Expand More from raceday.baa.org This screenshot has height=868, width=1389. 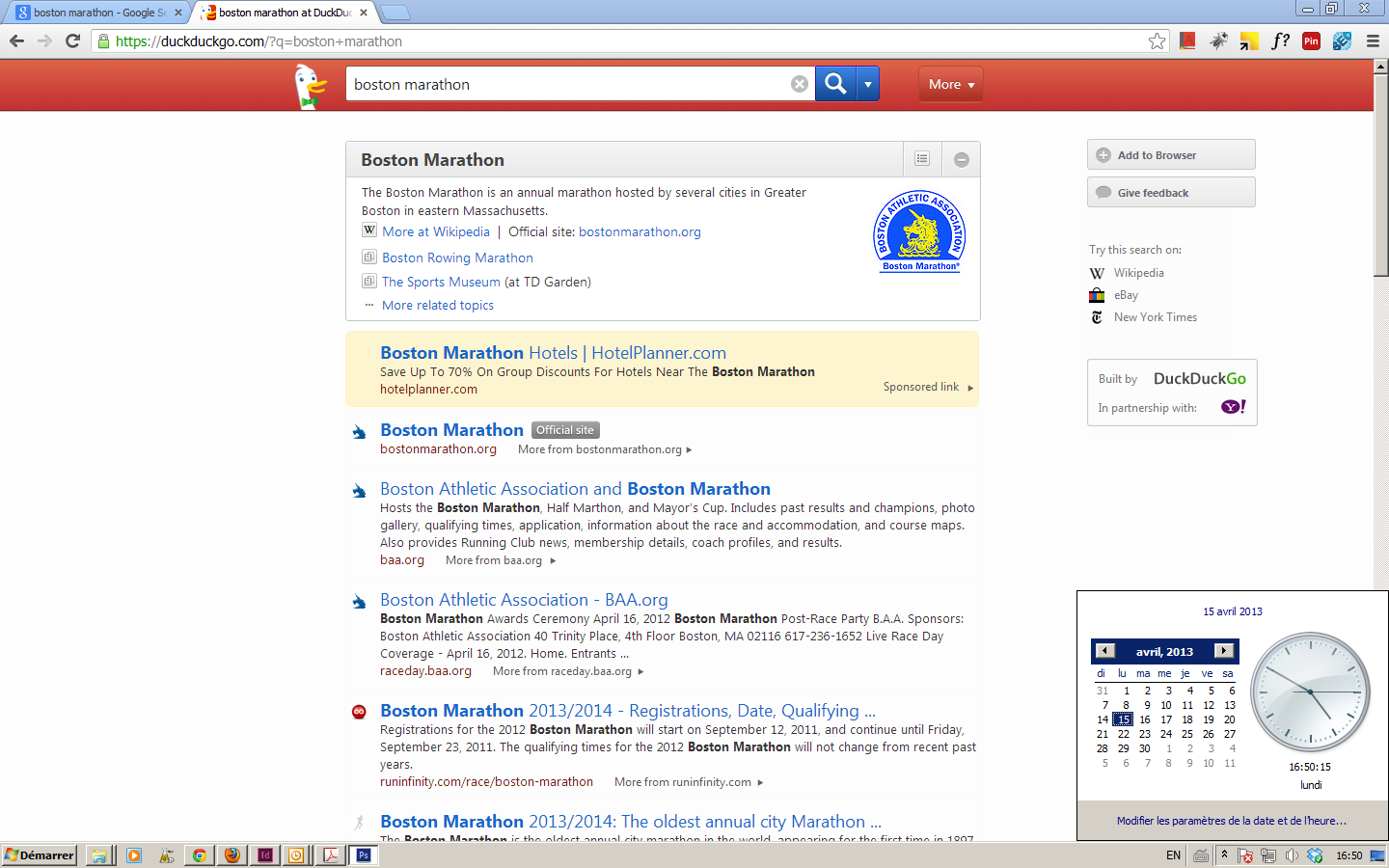click(568, 671)
